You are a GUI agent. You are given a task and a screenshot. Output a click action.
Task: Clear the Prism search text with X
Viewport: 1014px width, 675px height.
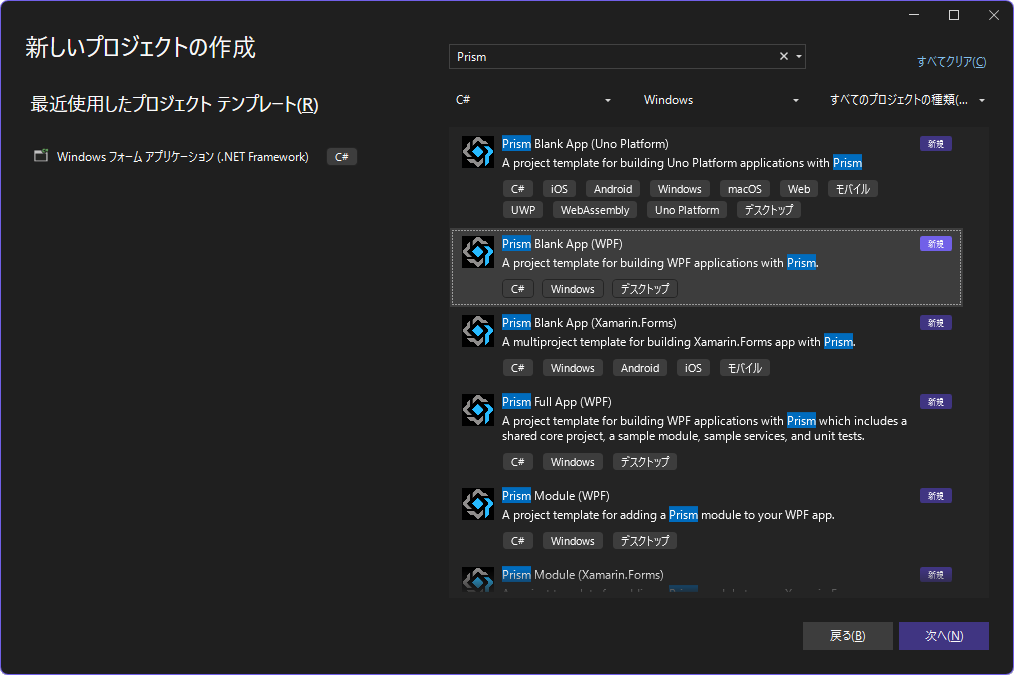[x=784, y=56]
